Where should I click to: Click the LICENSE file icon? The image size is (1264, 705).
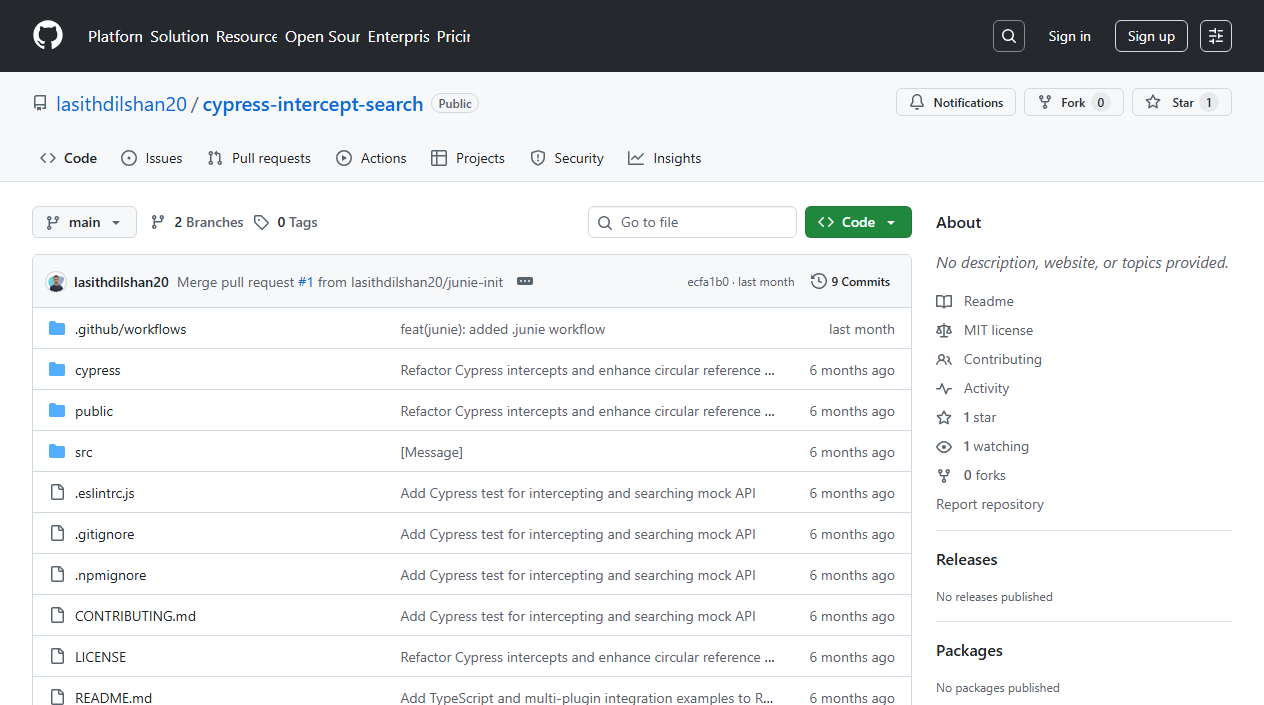pyautogui.click(x=57, y=657)
